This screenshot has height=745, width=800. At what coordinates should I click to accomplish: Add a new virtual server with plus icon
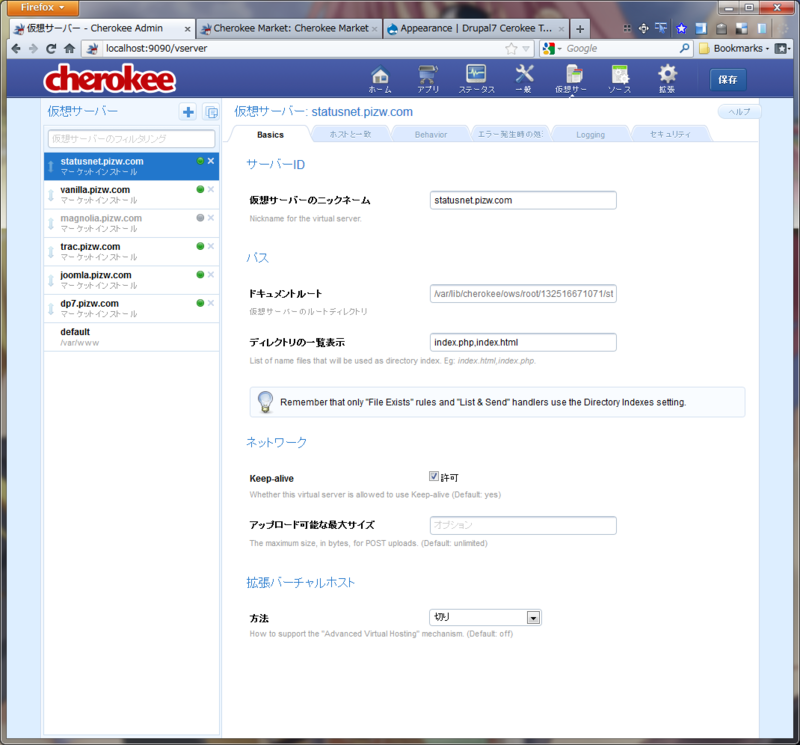coord(188,112)
